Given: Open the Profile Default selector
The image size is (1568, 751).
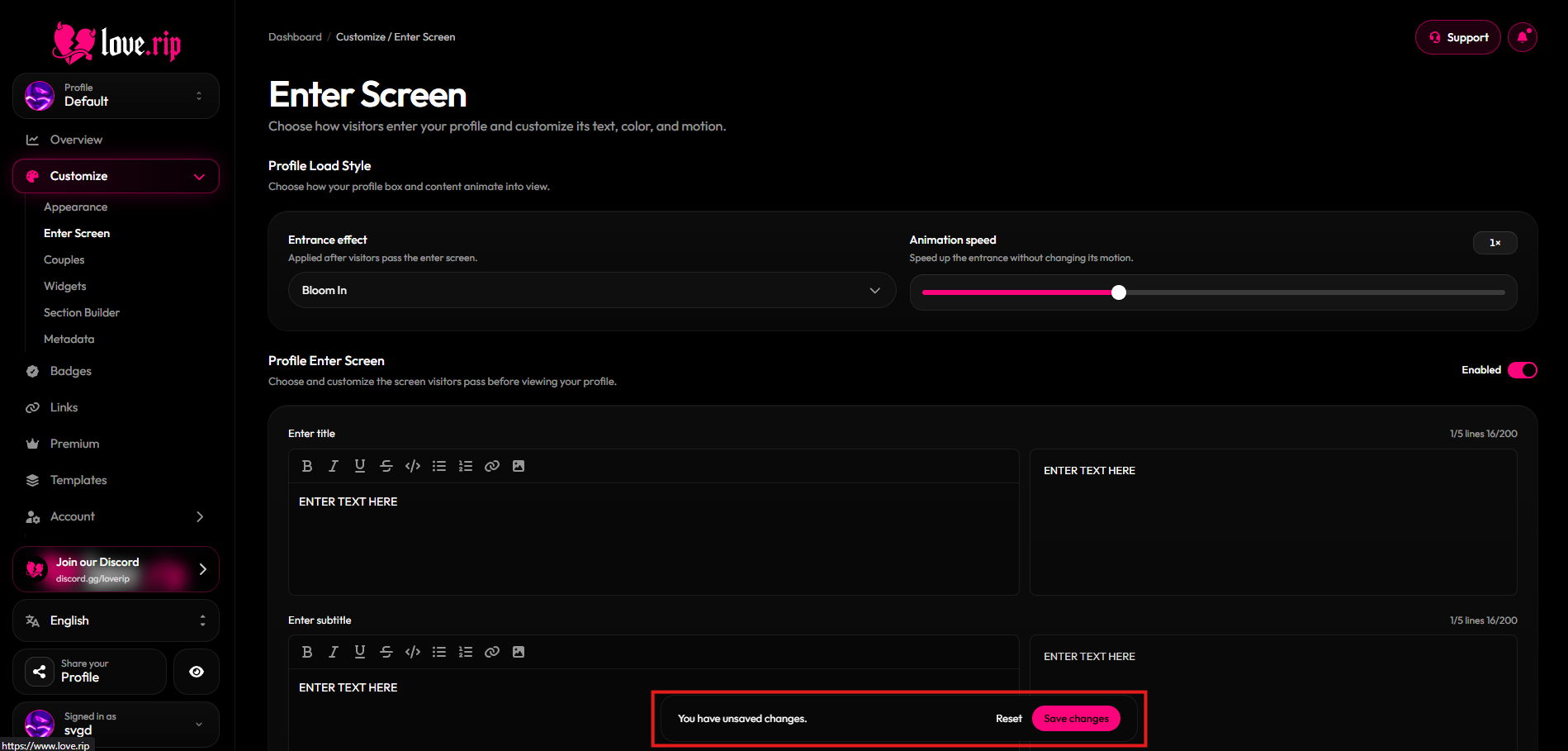Looking at the screenshot, I should [116, 96].
